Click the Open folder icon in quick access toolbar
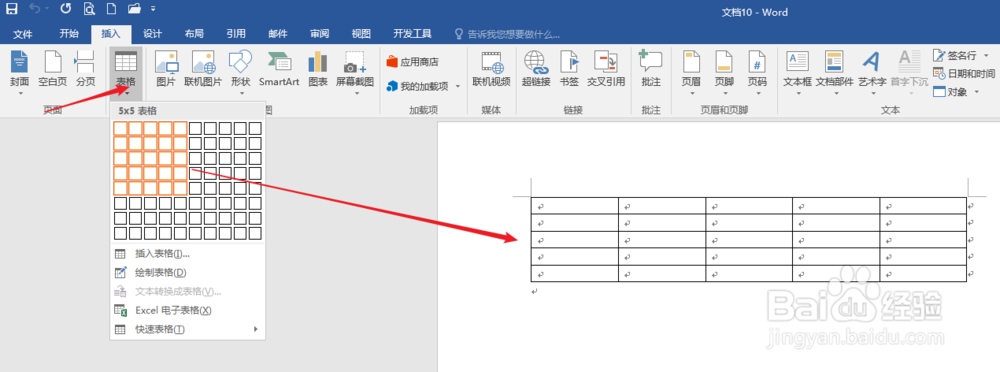The height and width of the screenshot is (372, 1000). 134,9
